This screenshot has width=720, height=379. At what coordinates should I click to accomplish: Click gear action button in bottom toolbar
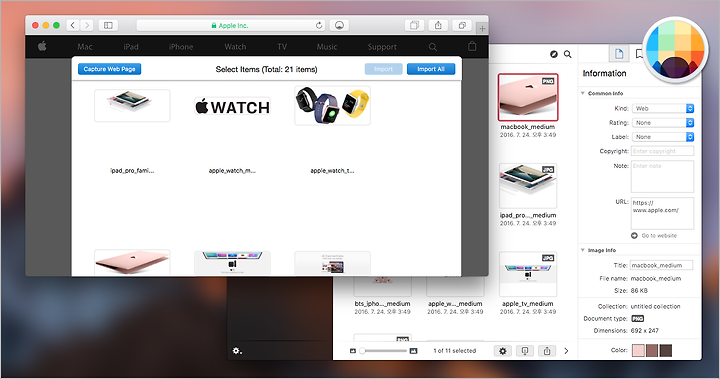[x=503, y=351]
